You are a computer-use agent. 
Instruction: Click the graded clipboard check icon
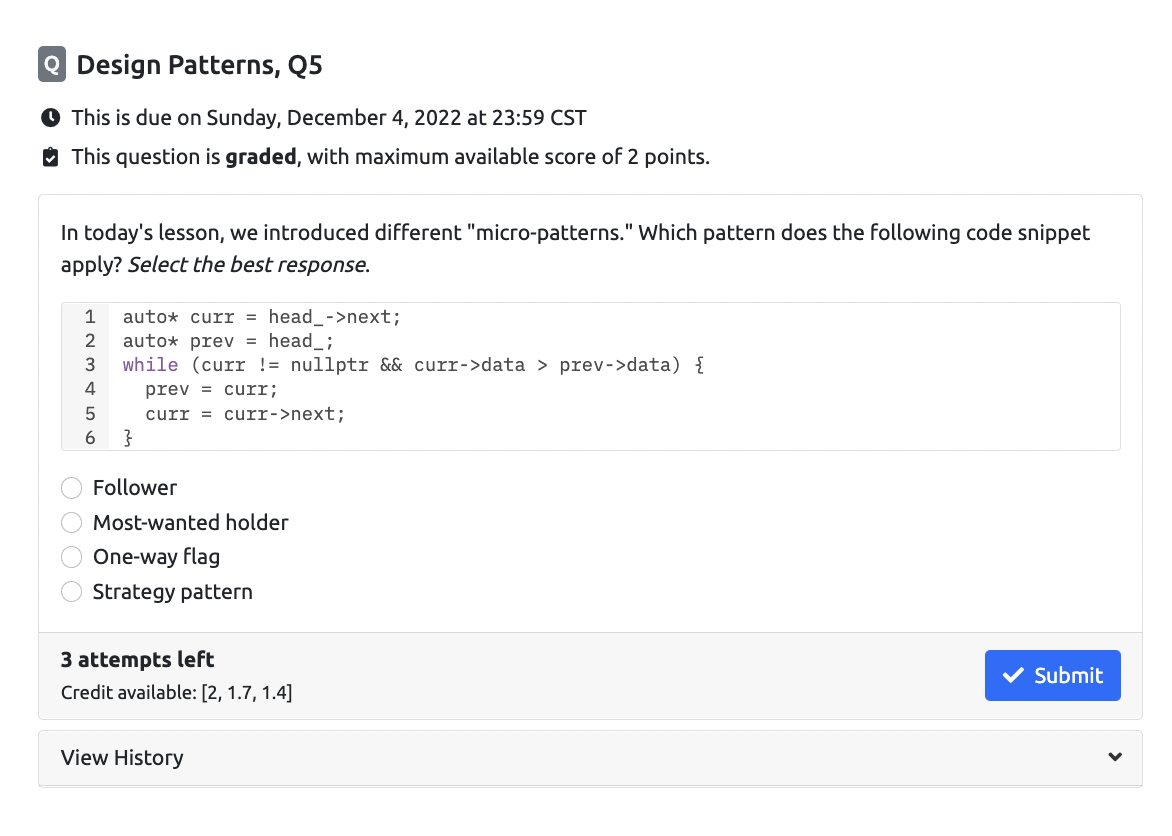(50, 157)
